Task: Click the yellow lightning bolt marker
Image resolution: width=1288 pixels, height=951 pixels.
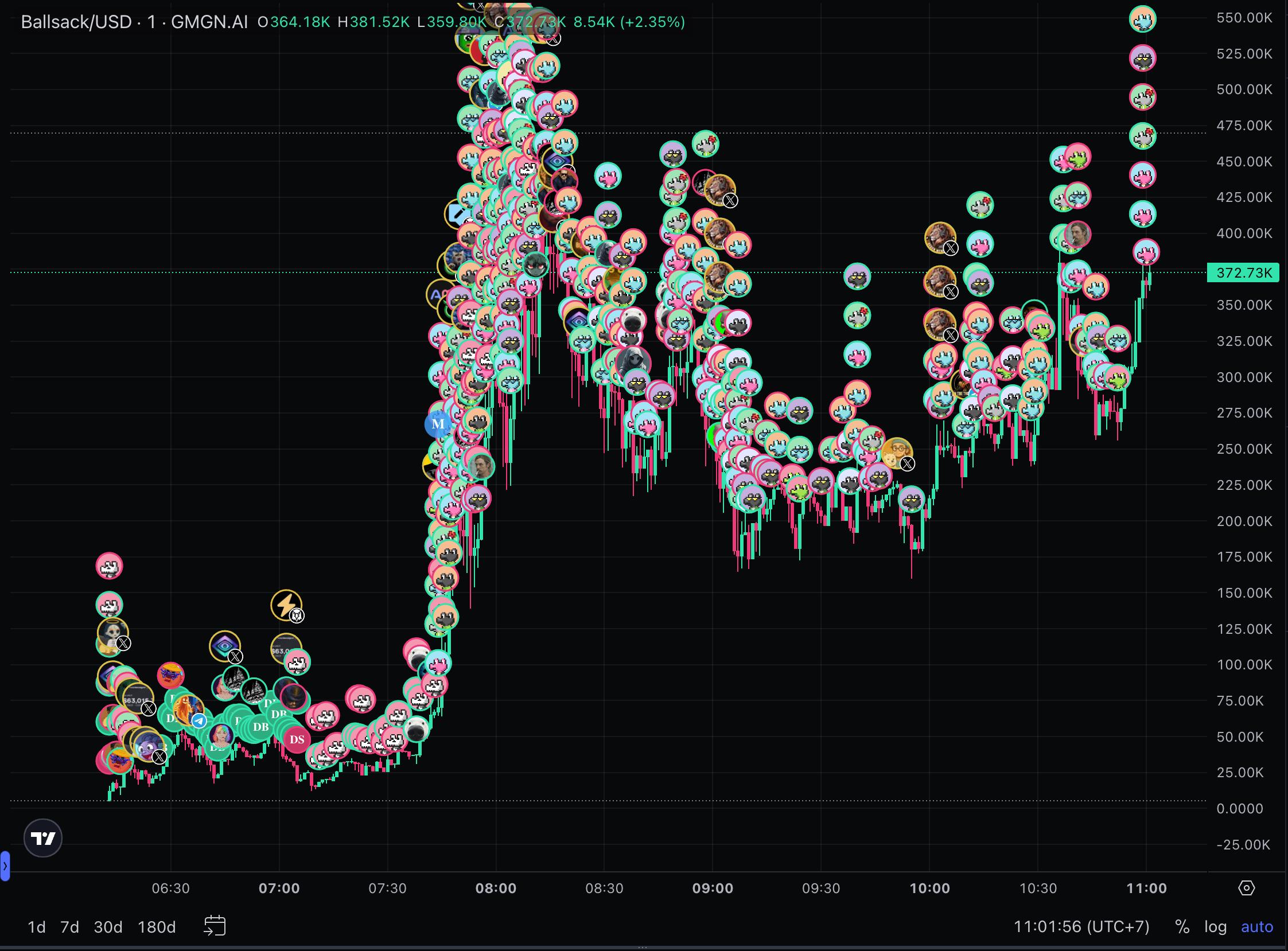Action: (286, 605)
